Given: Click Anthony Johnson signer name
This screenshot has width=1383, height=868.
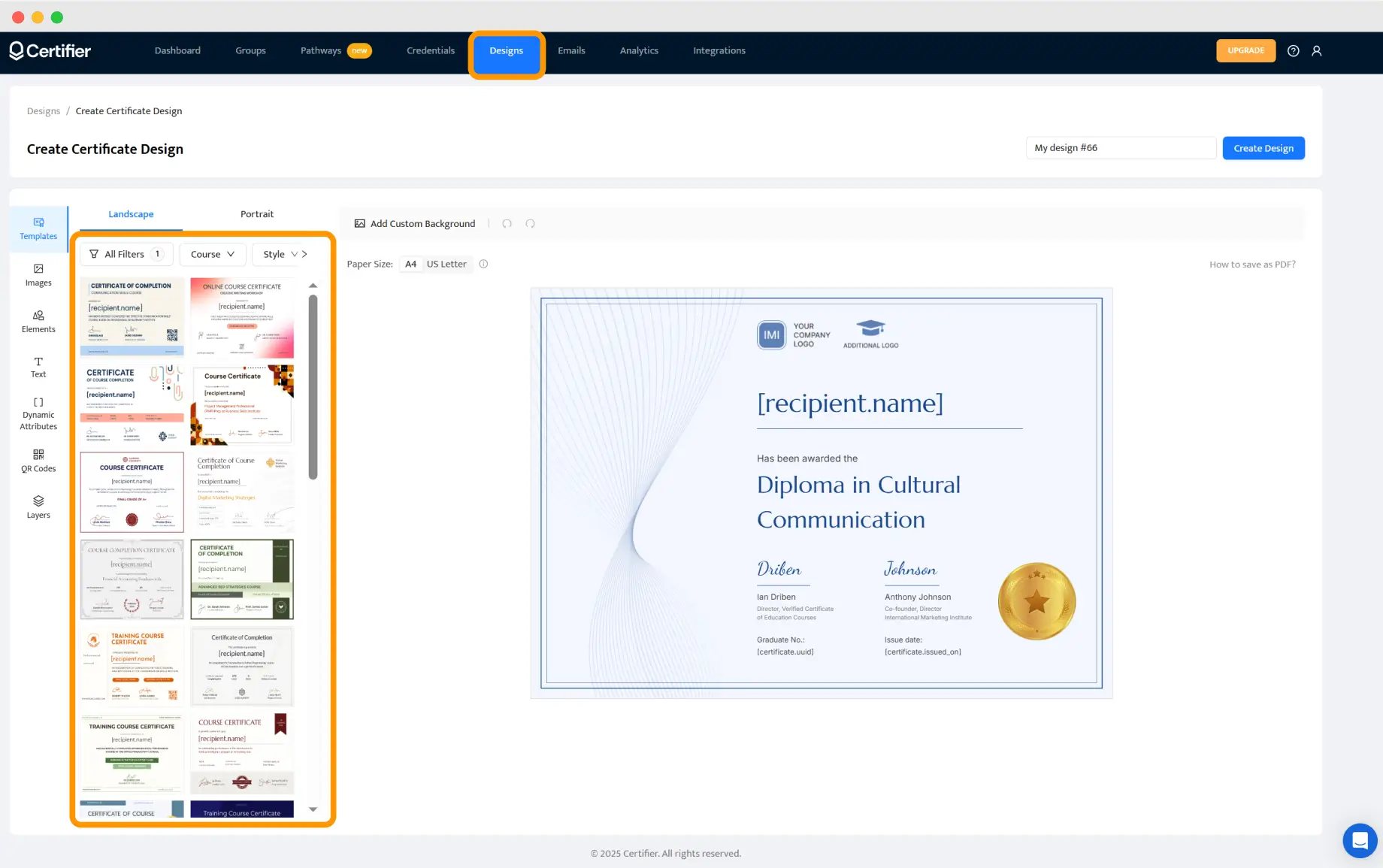Looking at the screenshot, I should (x=918, y=597).
